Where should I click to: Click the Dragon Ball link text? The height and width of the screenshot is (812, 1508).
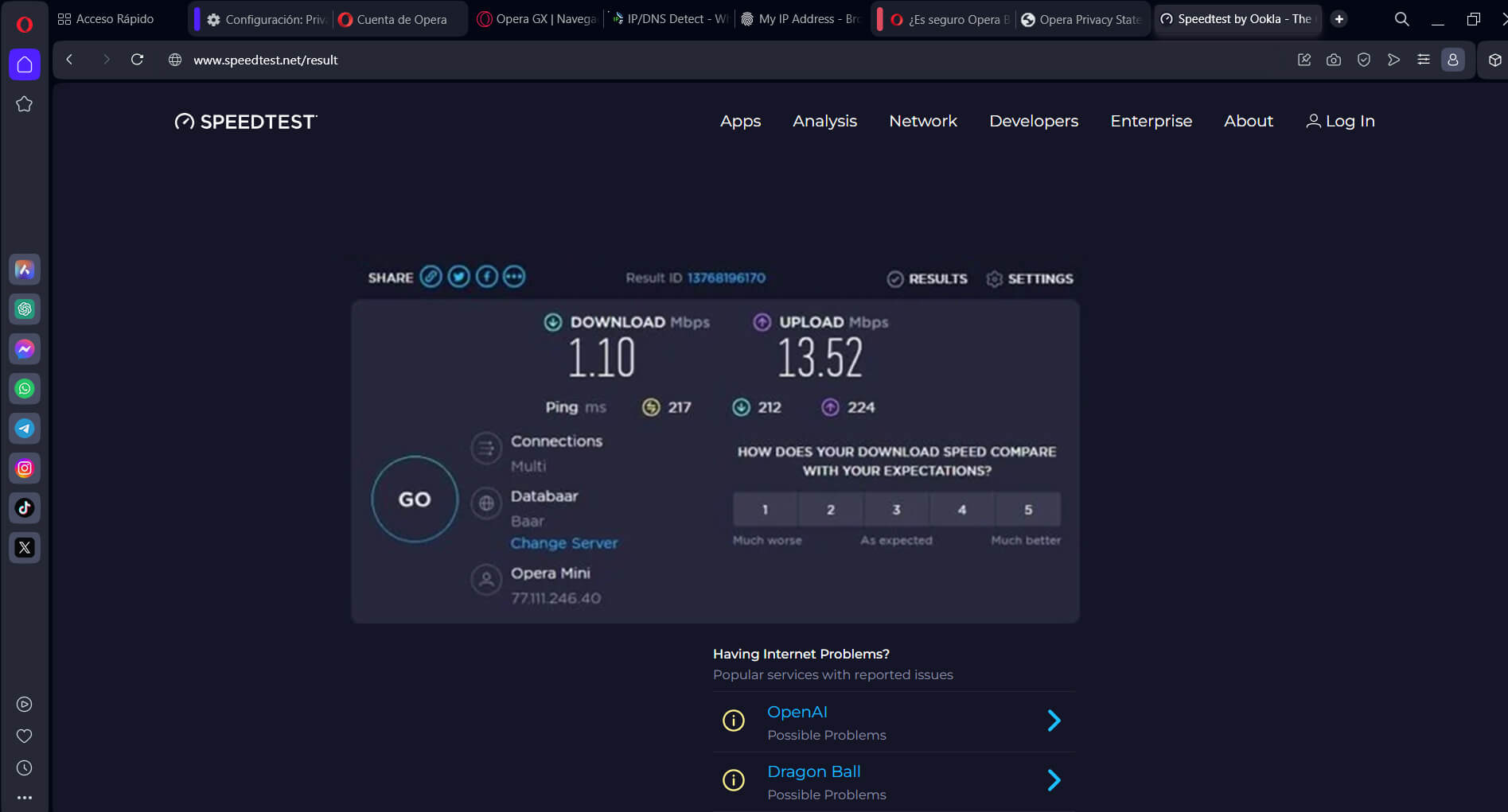coord(813,771)
